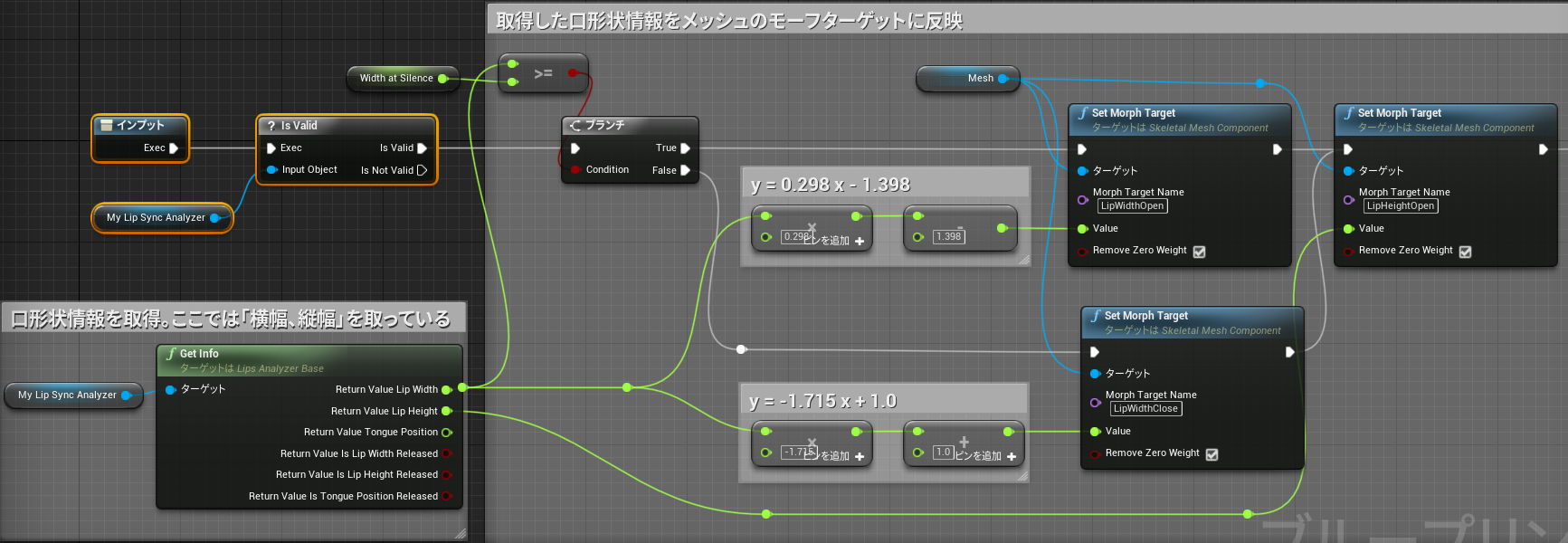Screen dimensions: 1568x543
Task: Click the True exec pin on ブランチ
Action: tap(685, 148)
